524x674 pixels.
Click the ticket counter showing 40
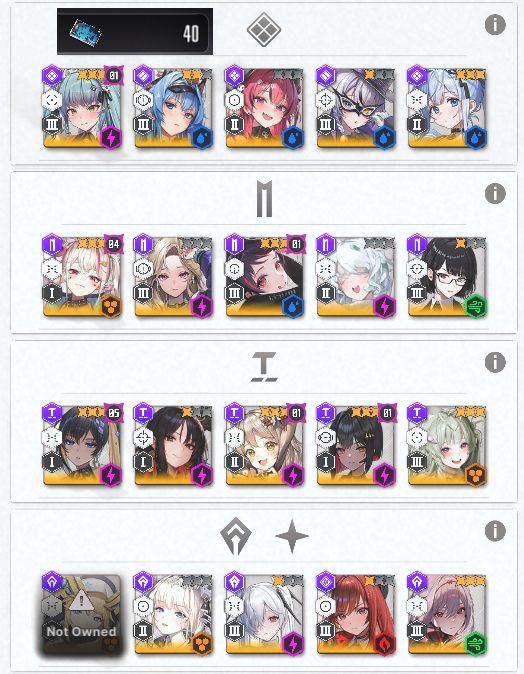(x=135, y=31)
